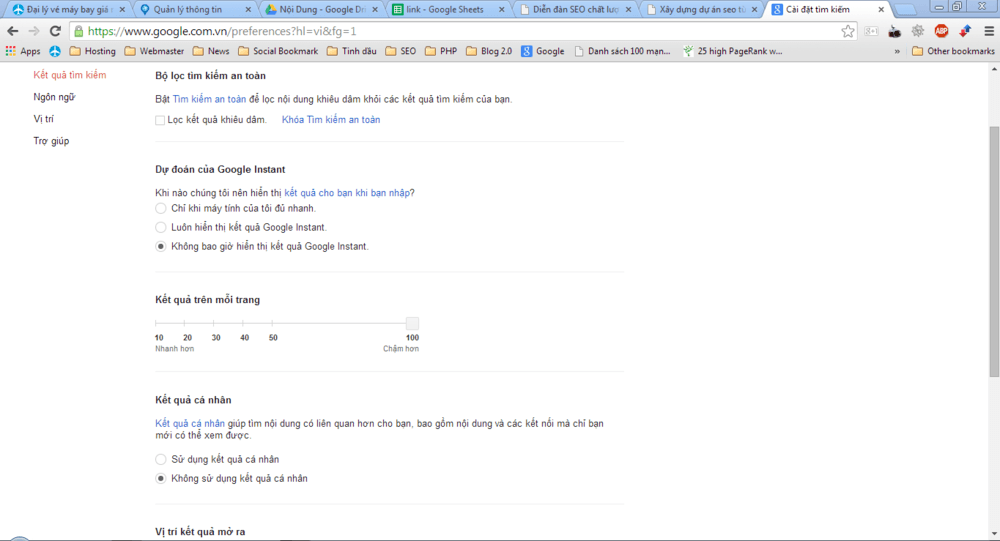Open the Google bookmark
1000x541 pixels.
543,51
